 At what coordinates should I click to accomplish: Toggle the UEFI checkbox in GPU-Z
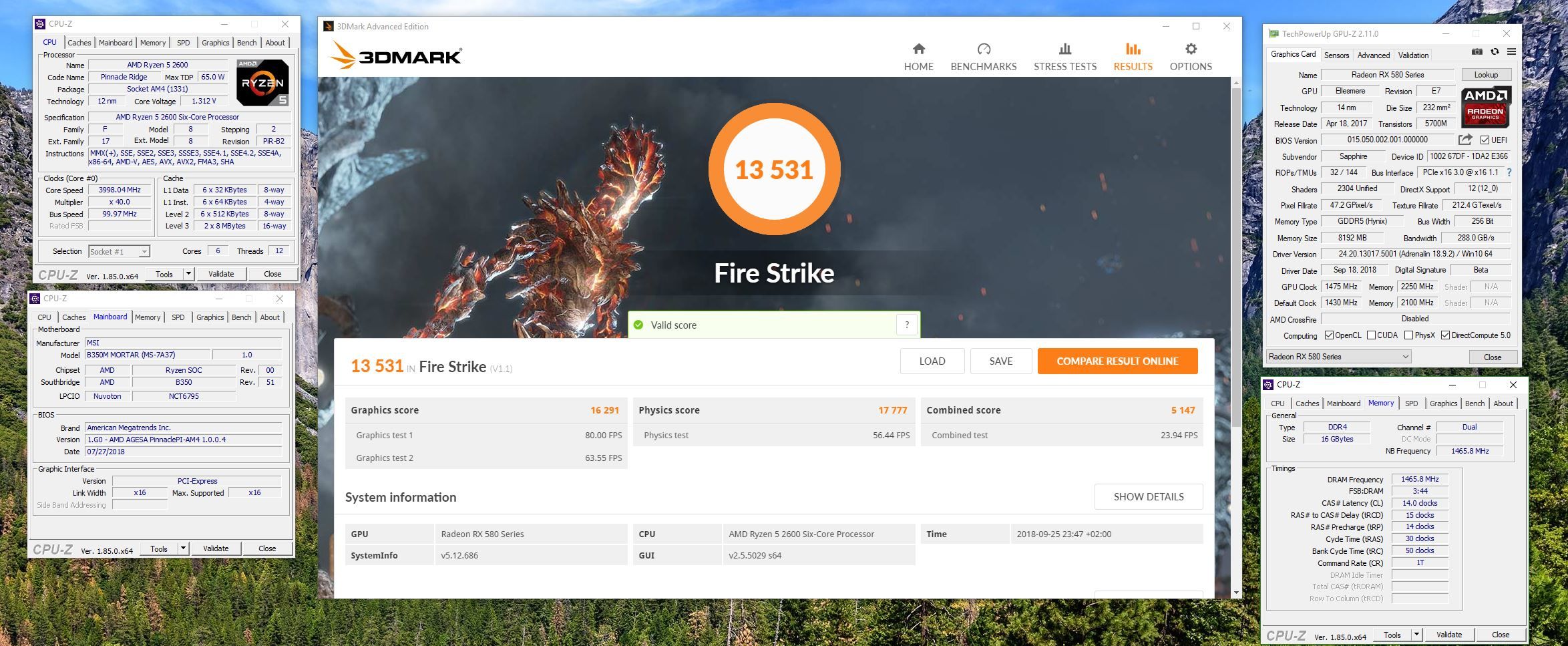pos(1485,140)
